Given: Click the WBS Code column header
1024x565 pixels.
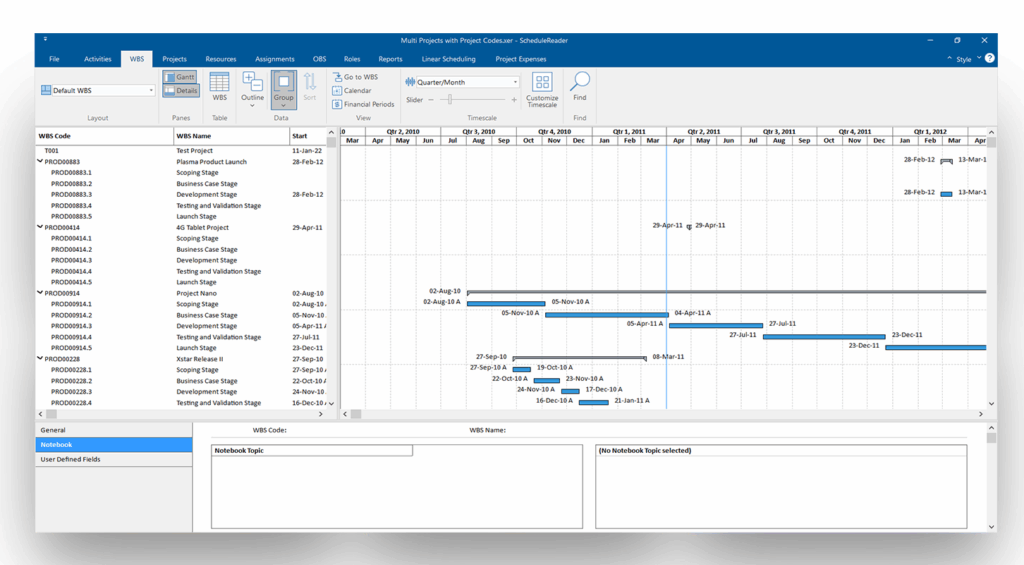Looking at the screenshot, I should pos(104,136).
